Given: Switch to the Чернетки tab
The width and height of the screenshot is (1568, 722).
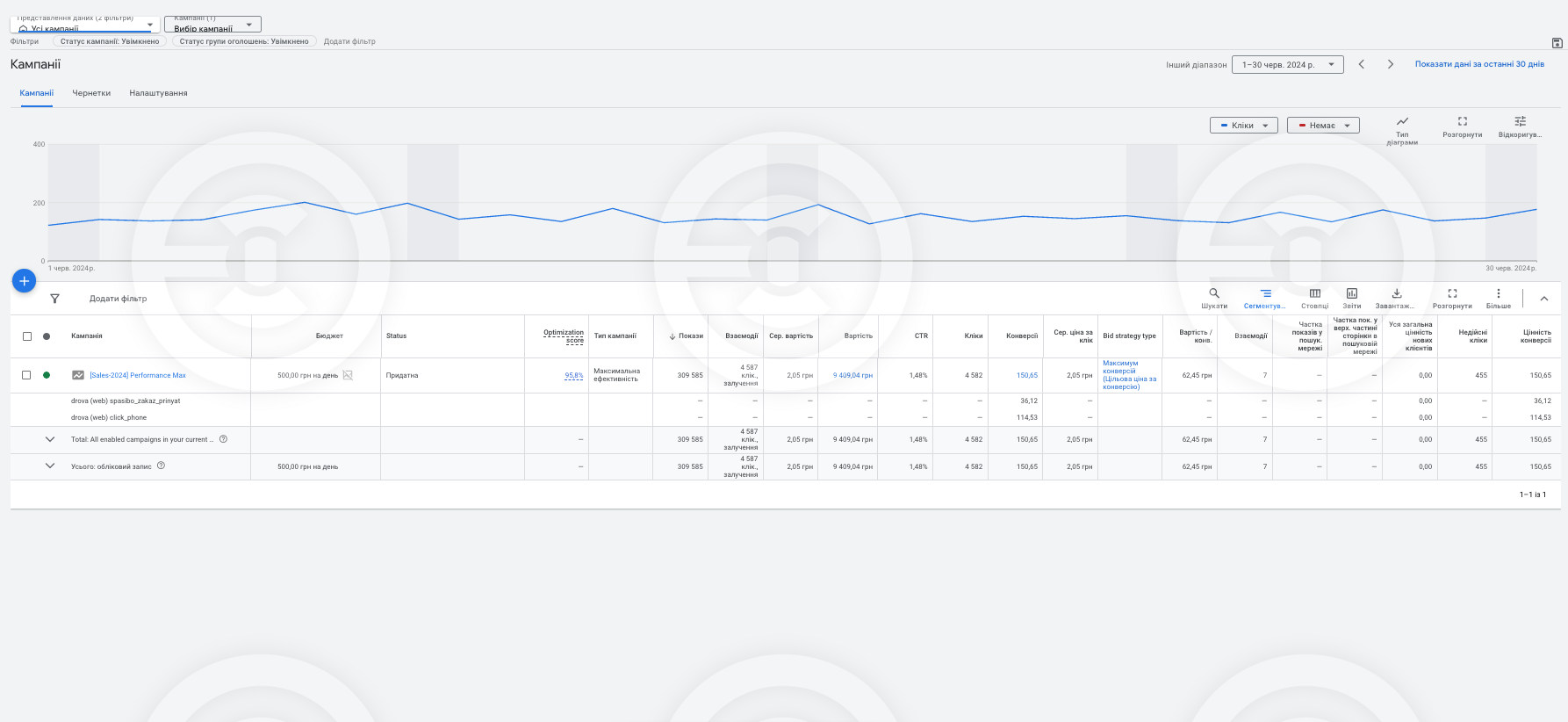Looking at the screenshot, I should tap(91, 93).
